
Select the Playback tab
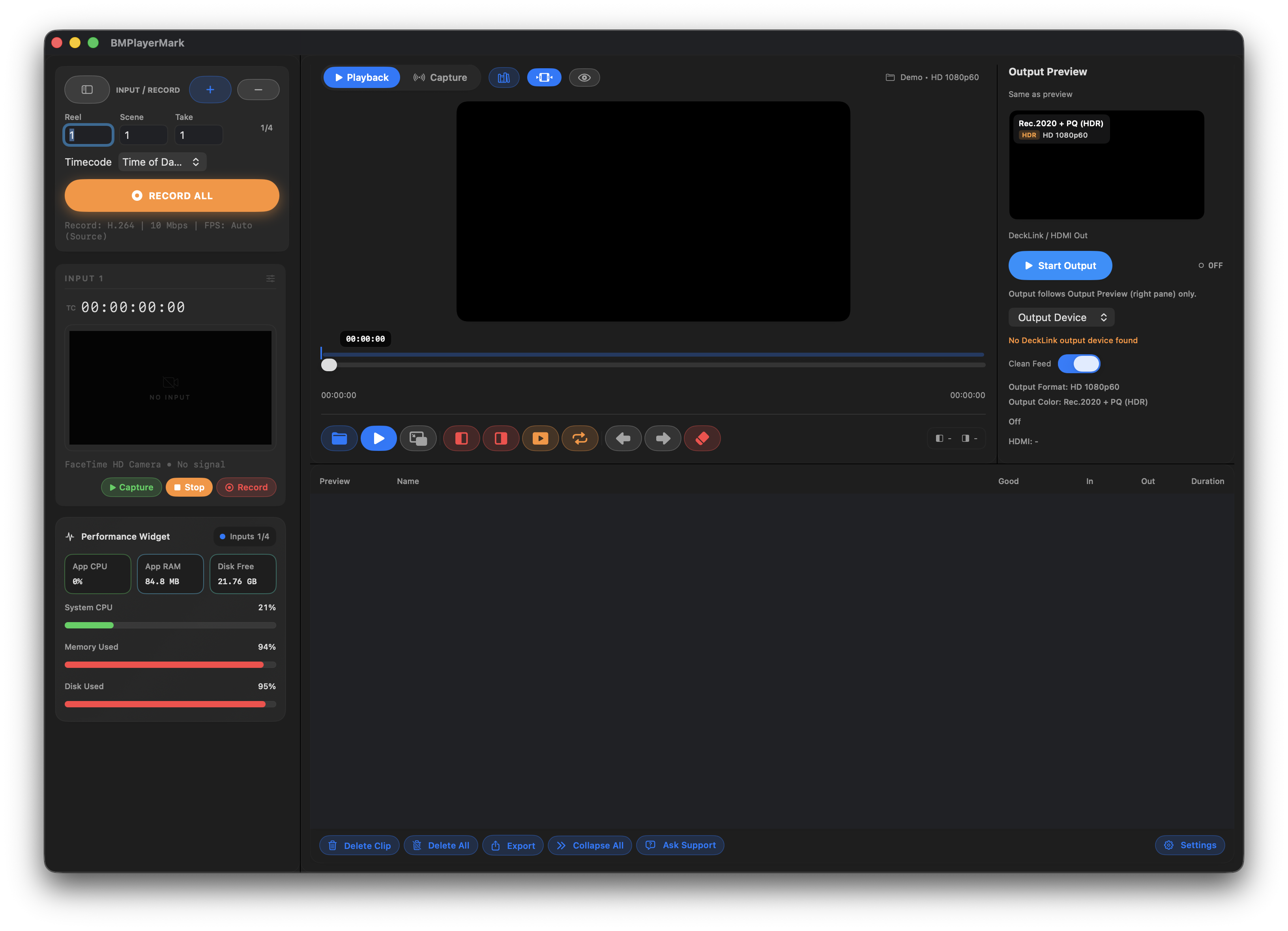click(362, 78)
